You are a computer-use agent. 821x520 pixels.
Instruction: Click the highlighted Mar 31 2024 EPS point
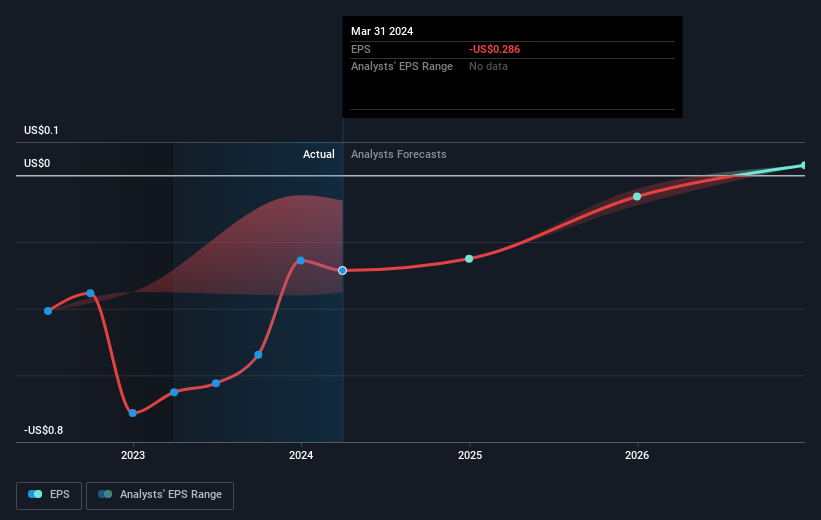tap(342, 270)
